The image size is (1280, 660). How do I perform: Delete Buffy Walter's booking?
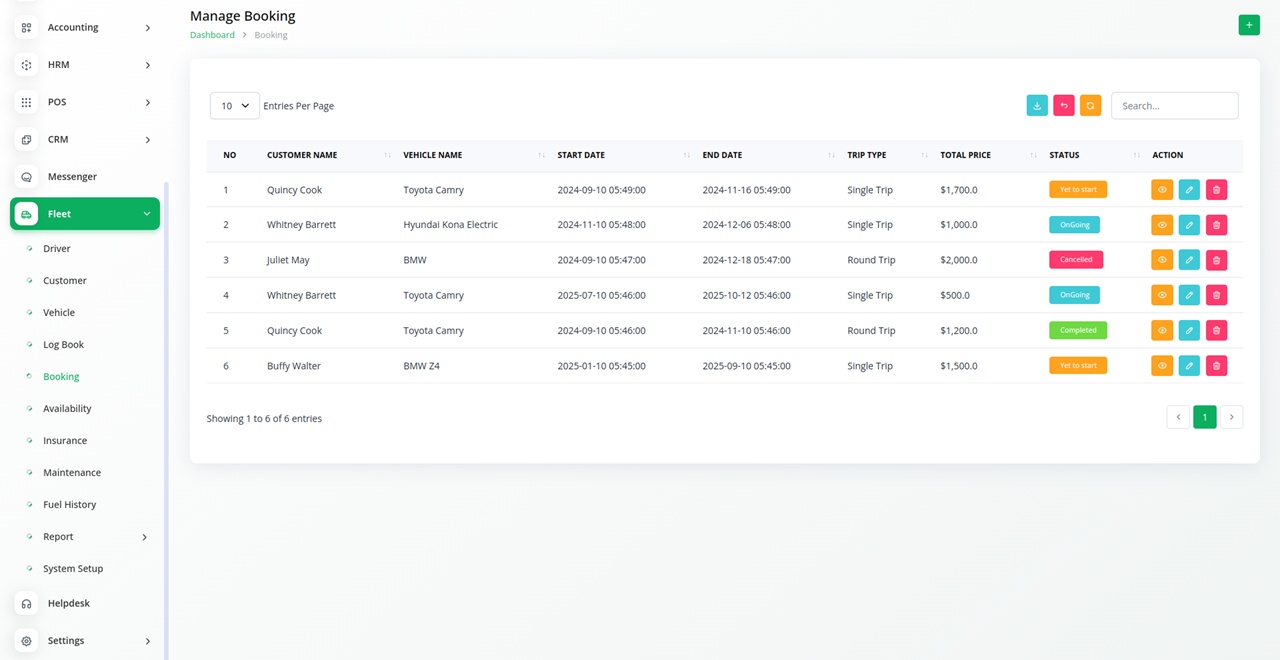click(1216, 366)
